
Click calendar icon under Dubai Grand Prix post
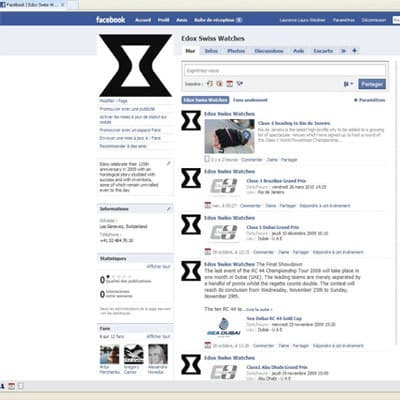(x=208, y=252)
